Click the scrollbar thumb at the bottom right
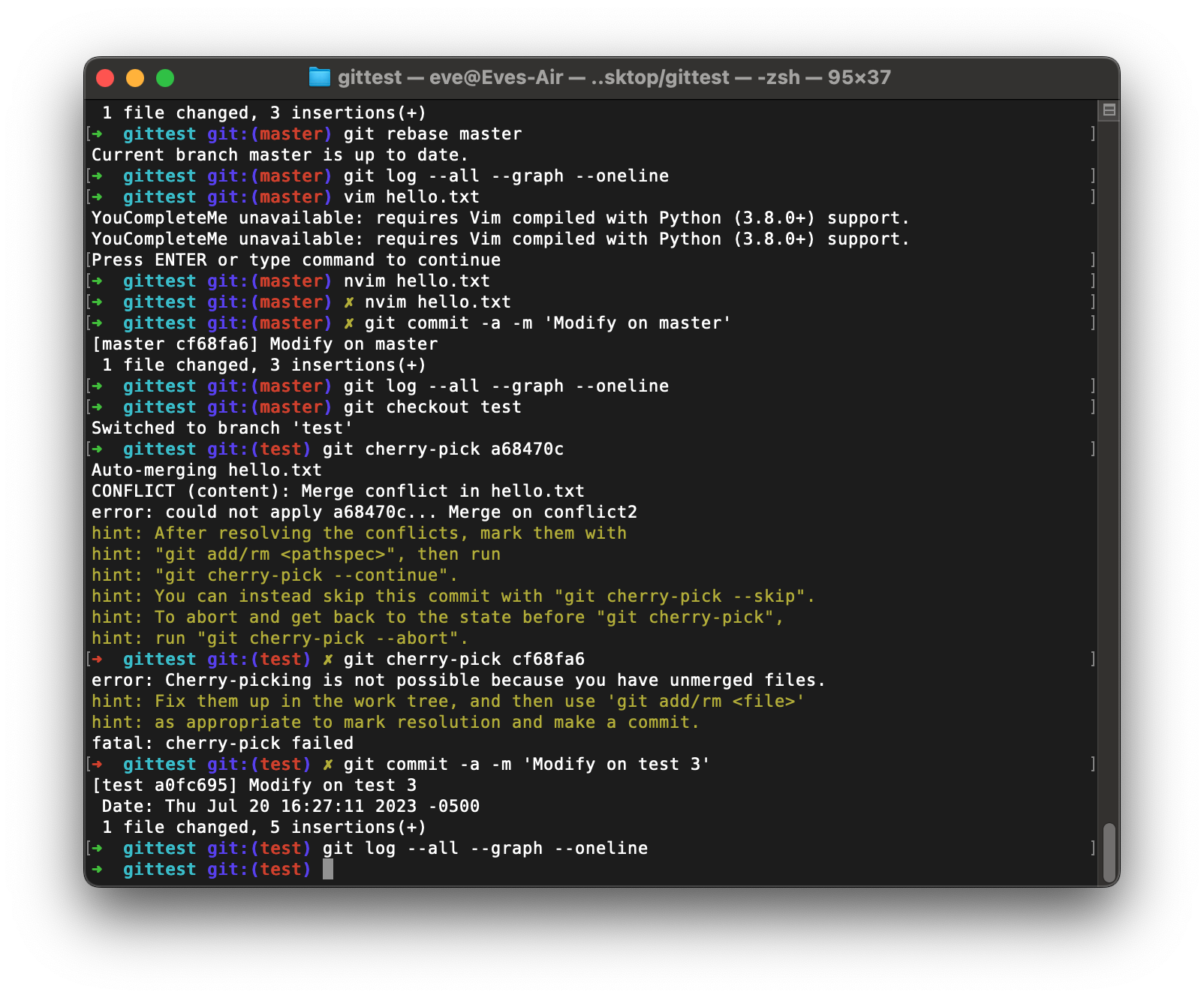 1109,853
